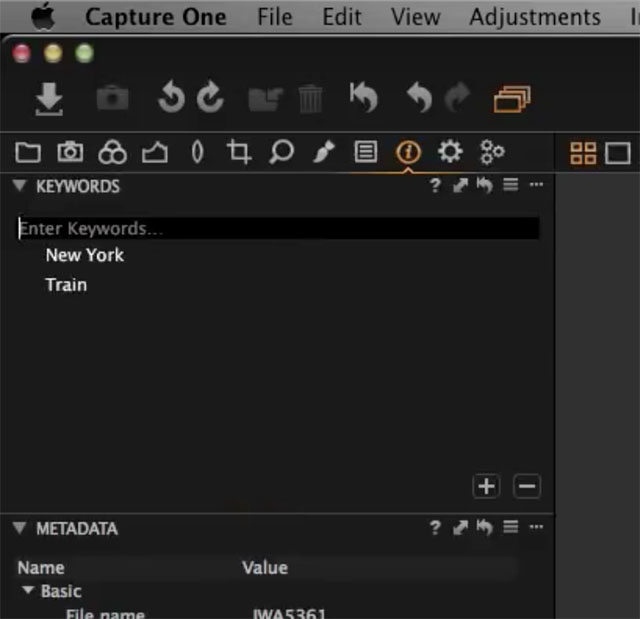This screenshot has width=640, height=619.
Task: Click Metadata copy-adjustments double-arrow icon
Action: tap(460, 528)
